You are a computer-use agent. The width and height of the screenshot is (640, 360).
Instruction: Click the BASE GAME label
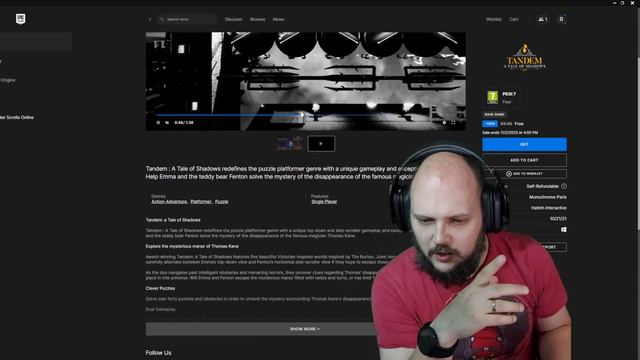coord(494,115)
